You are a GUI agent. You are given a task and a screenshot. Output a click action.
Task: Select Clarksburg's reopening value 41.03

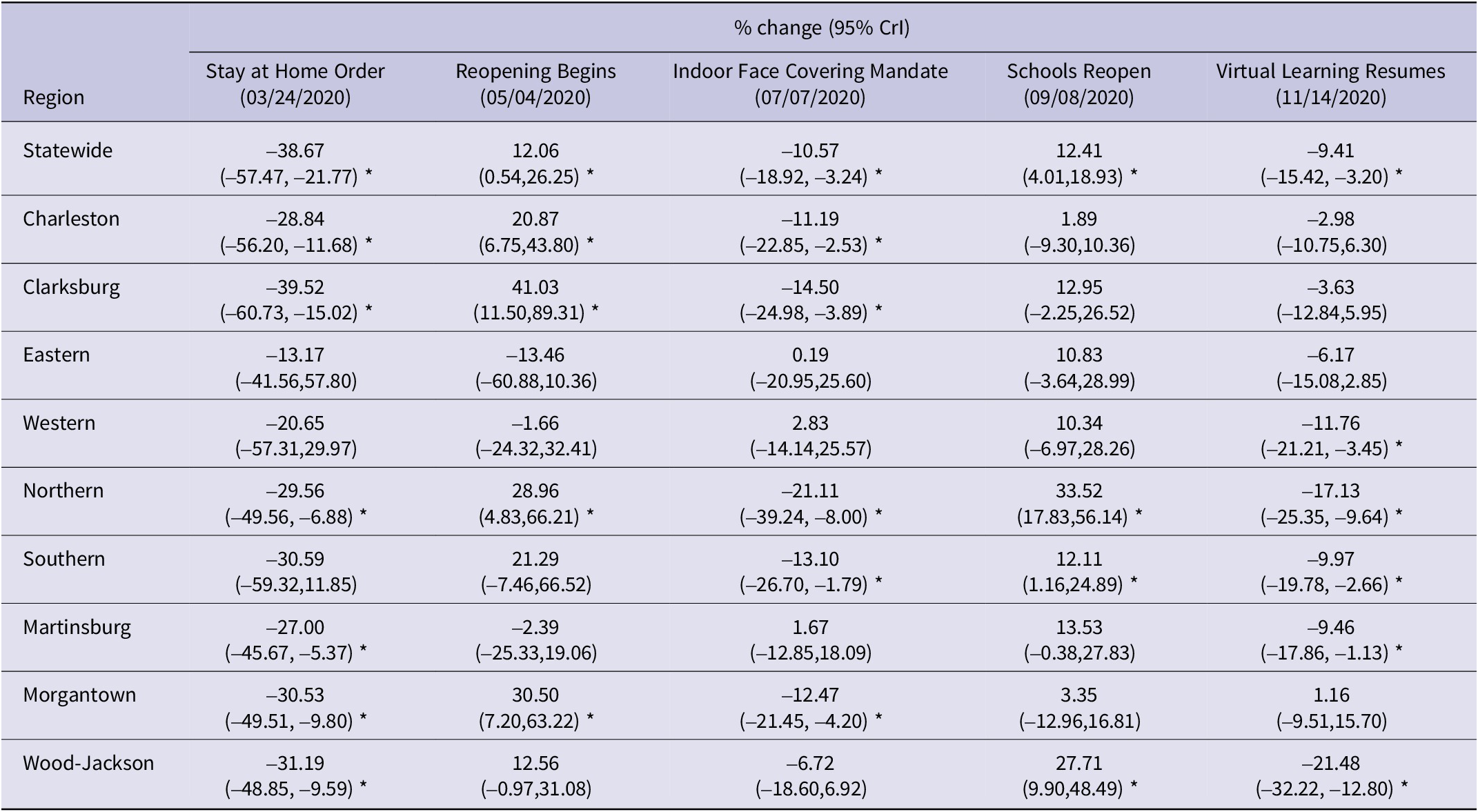pyautogui.click(x=535, y=286)
